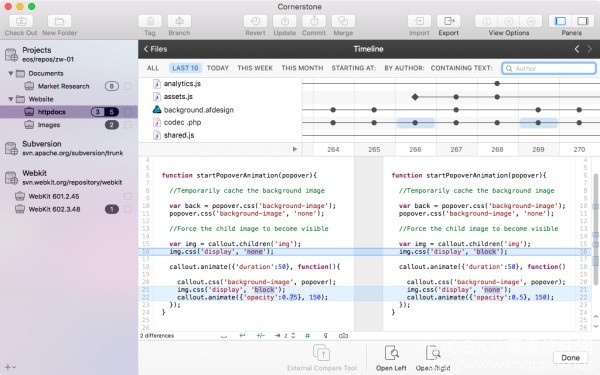
Task: Toggle the line numbers hash icon
Action: coord(307,336)
